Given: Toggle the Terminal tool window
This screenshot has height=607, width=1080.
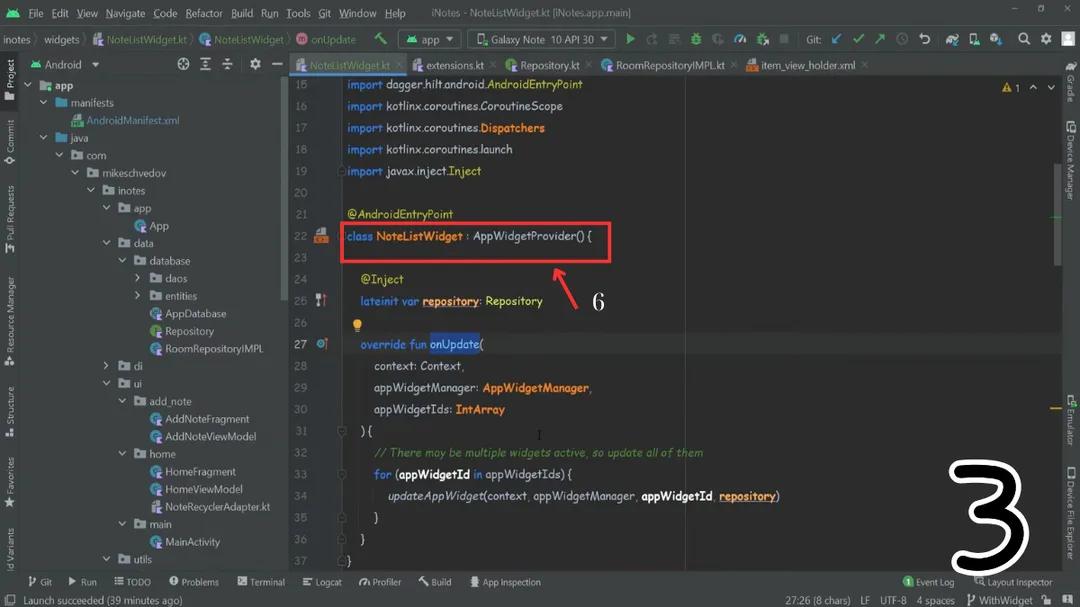Looking at the screenshot, I should [x=260, y=581].
